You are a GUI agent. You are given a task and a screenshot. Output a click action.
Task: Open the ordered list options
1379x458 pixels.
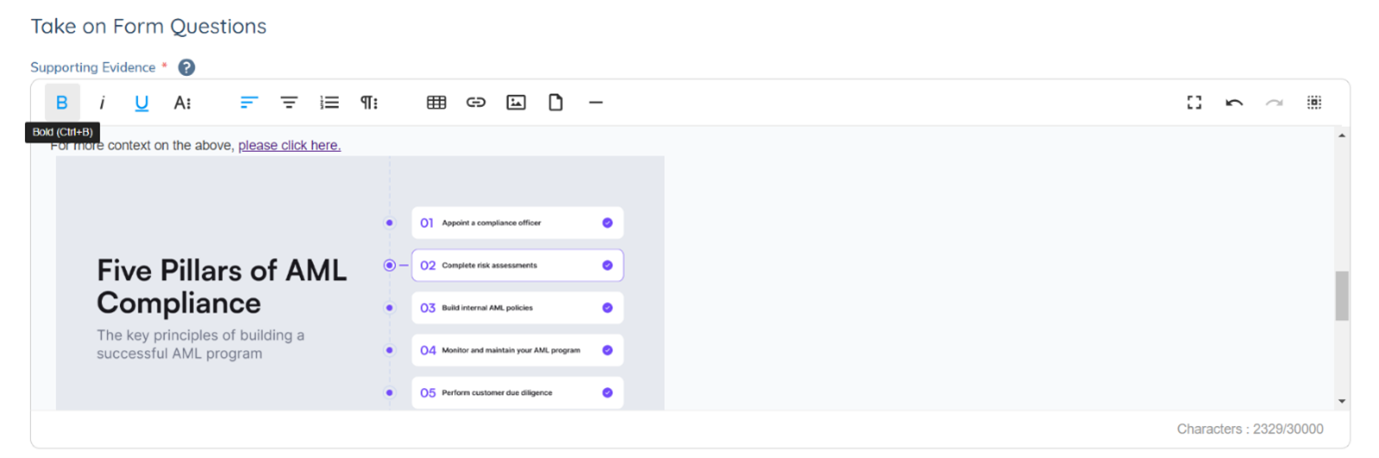329,102
